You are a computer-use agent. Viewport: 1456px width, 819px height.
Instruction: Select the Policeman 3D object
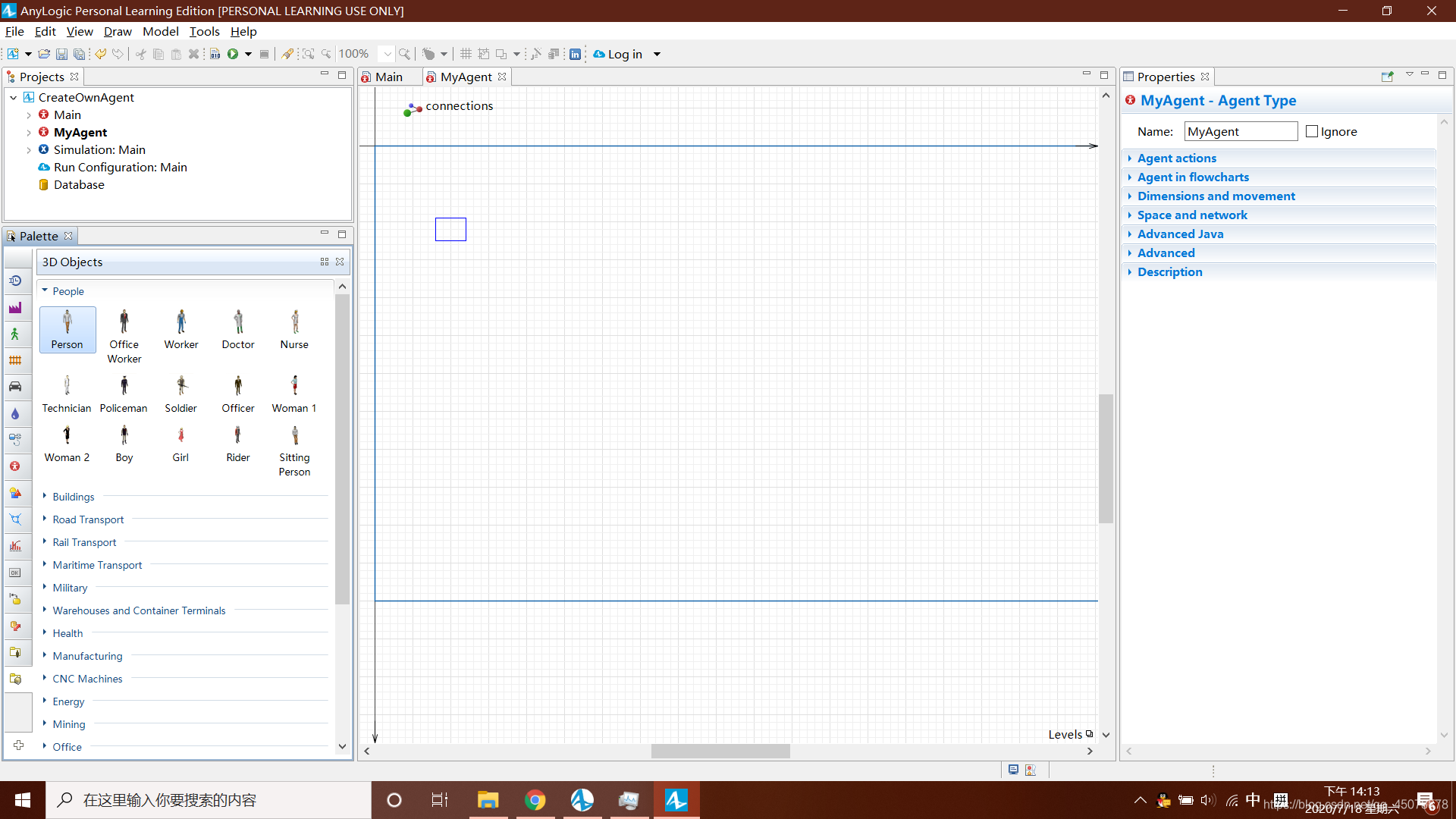point(124,394)
